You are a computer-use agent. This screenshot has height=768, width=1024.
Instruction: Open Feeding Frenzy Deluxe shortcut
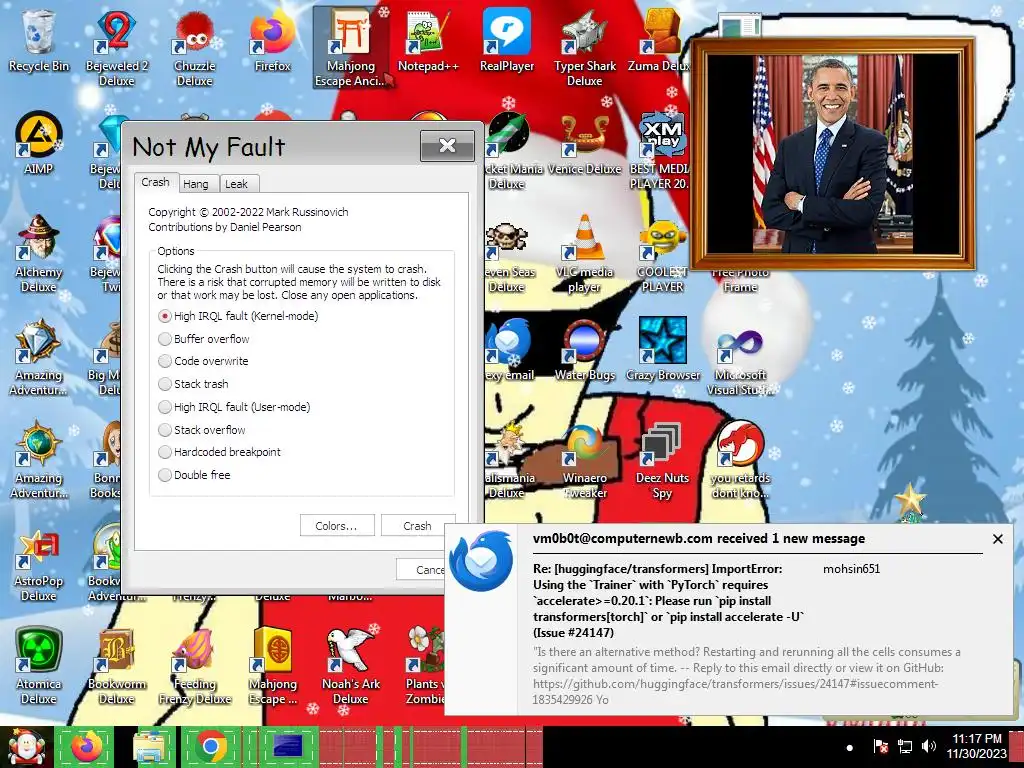coord(194,666)
